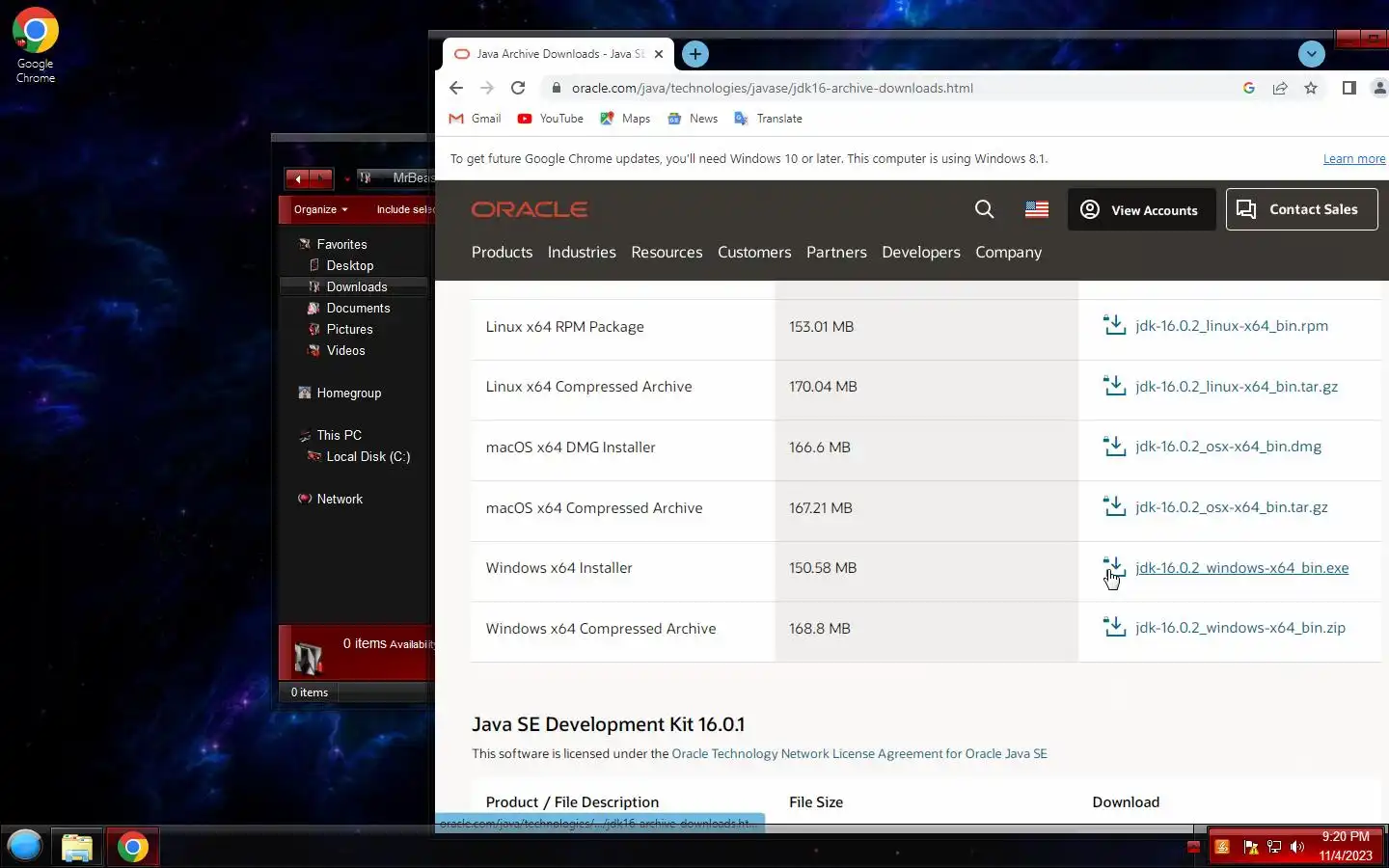Download jdk-16.0.2_osx-x64_bin.tar.gz
The image size is (1389, 868).
click(1232, 507)
